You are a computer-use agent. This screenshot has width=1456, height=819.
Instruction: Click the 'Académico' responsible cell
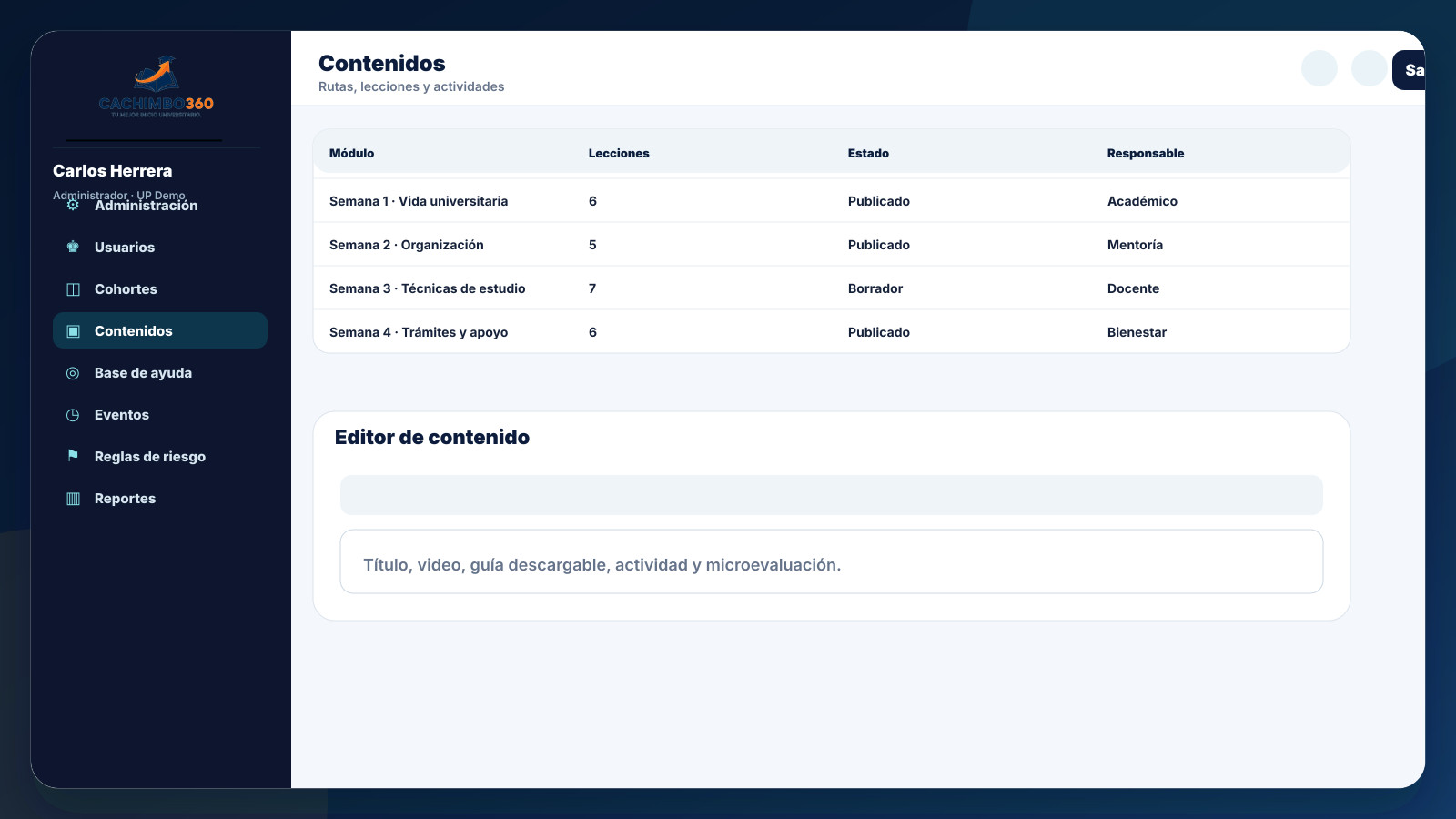[1142, 201]
